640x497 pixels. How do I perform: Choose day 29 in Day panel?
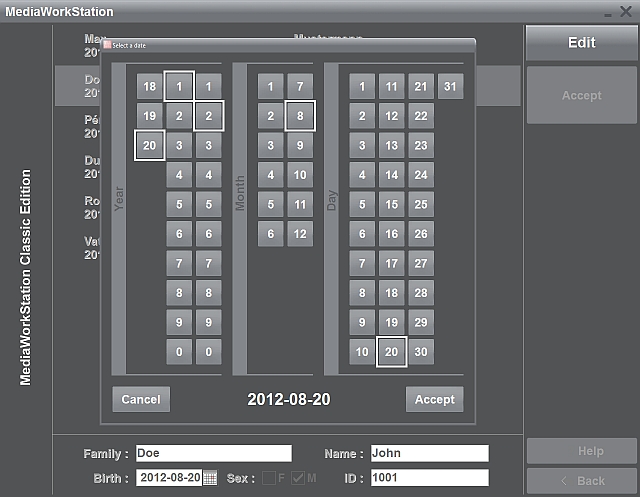[421, 322]
